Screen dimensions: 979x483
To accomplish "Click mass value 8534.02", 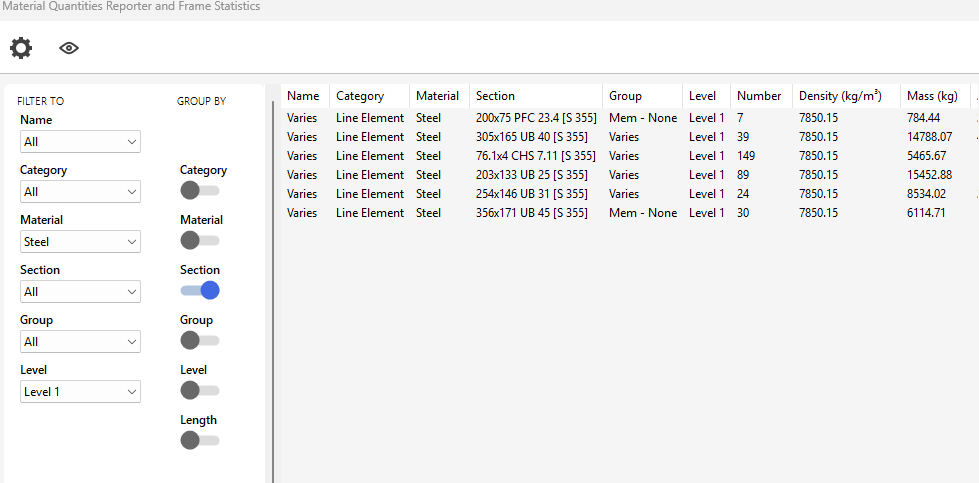I will [x=926, y=194].
